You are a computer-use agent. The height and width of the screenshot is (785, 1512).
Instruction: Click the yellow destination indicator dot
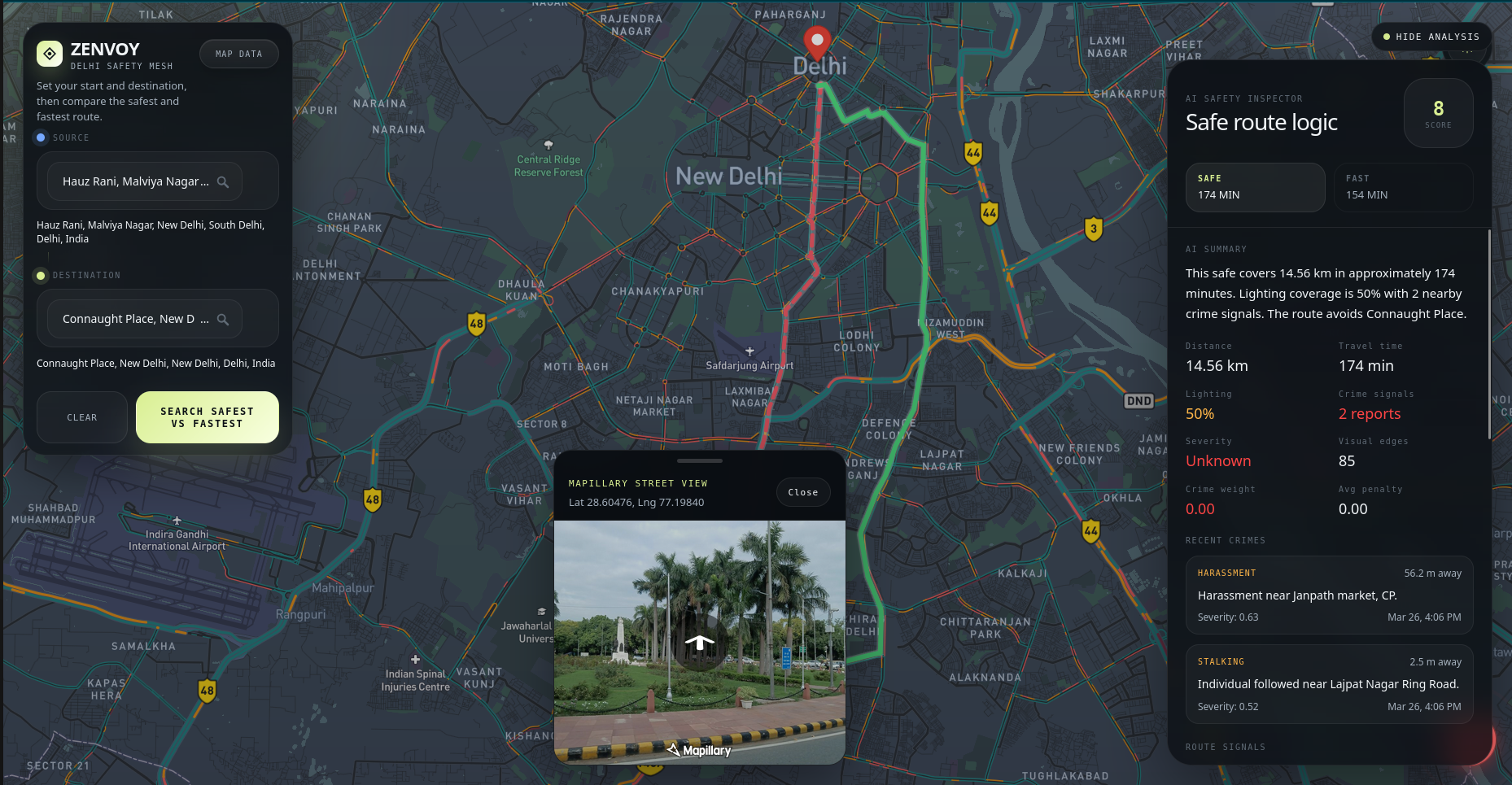click(41, 276)
